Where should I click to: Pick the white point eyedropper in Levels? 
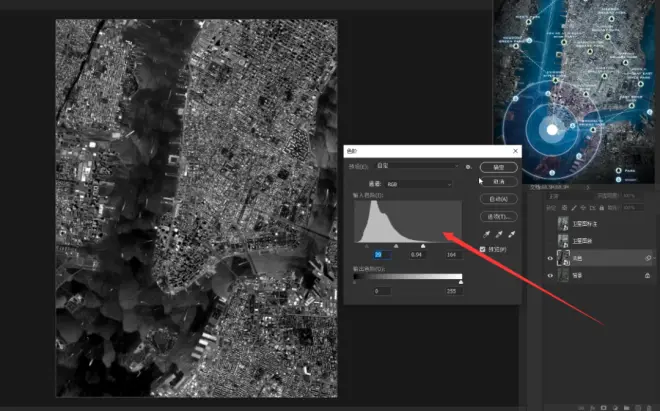(512, 234)
